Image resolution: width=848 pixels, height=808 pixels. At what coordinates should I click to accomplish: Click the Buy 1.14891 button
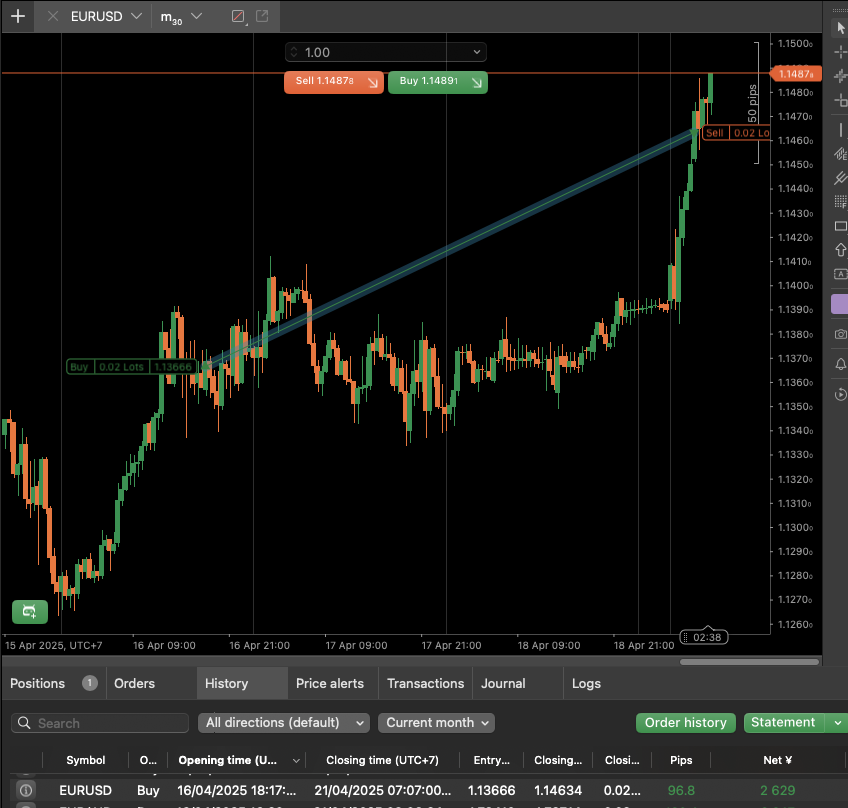click(x=438, y=82)
